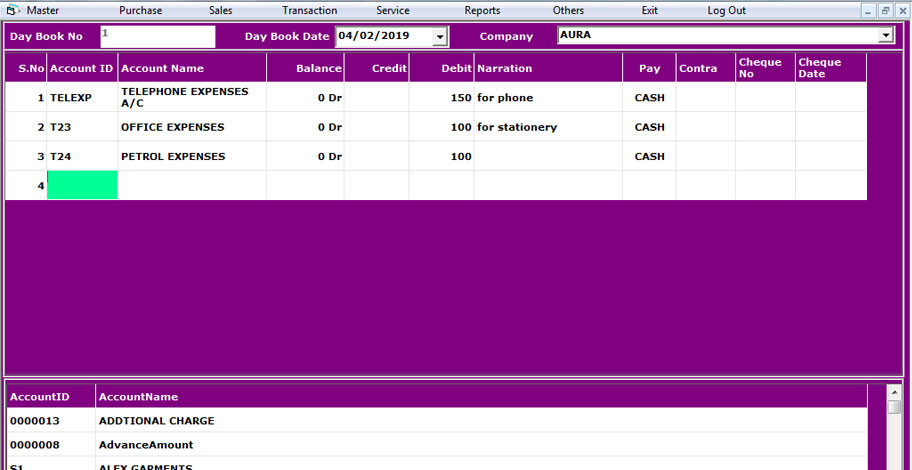Click the AccountName header in lower list
Viewport: 912px width, 470px height.
click(x=481, y=397)
